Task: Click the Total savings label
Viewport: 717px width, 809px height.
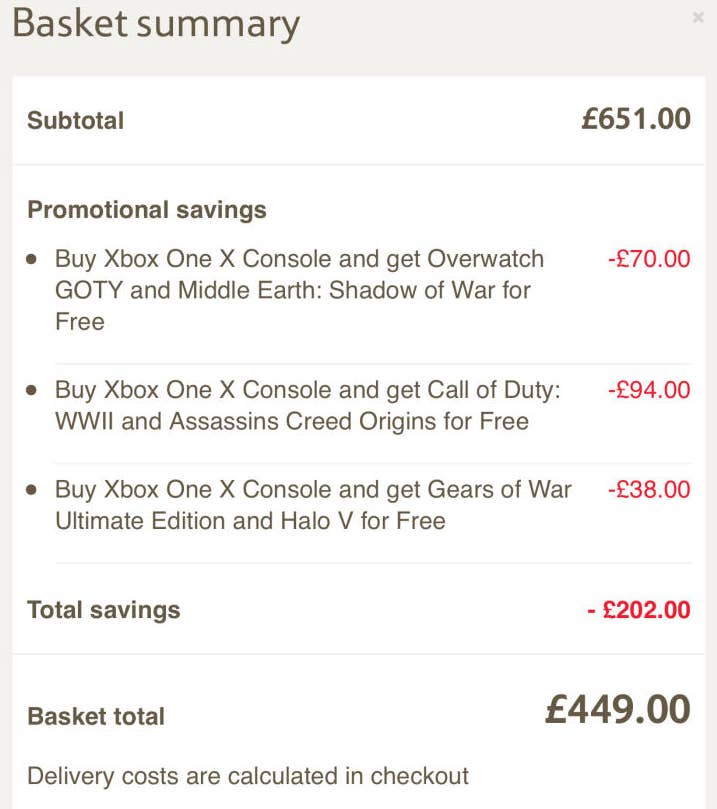Action: pos(103,610)
